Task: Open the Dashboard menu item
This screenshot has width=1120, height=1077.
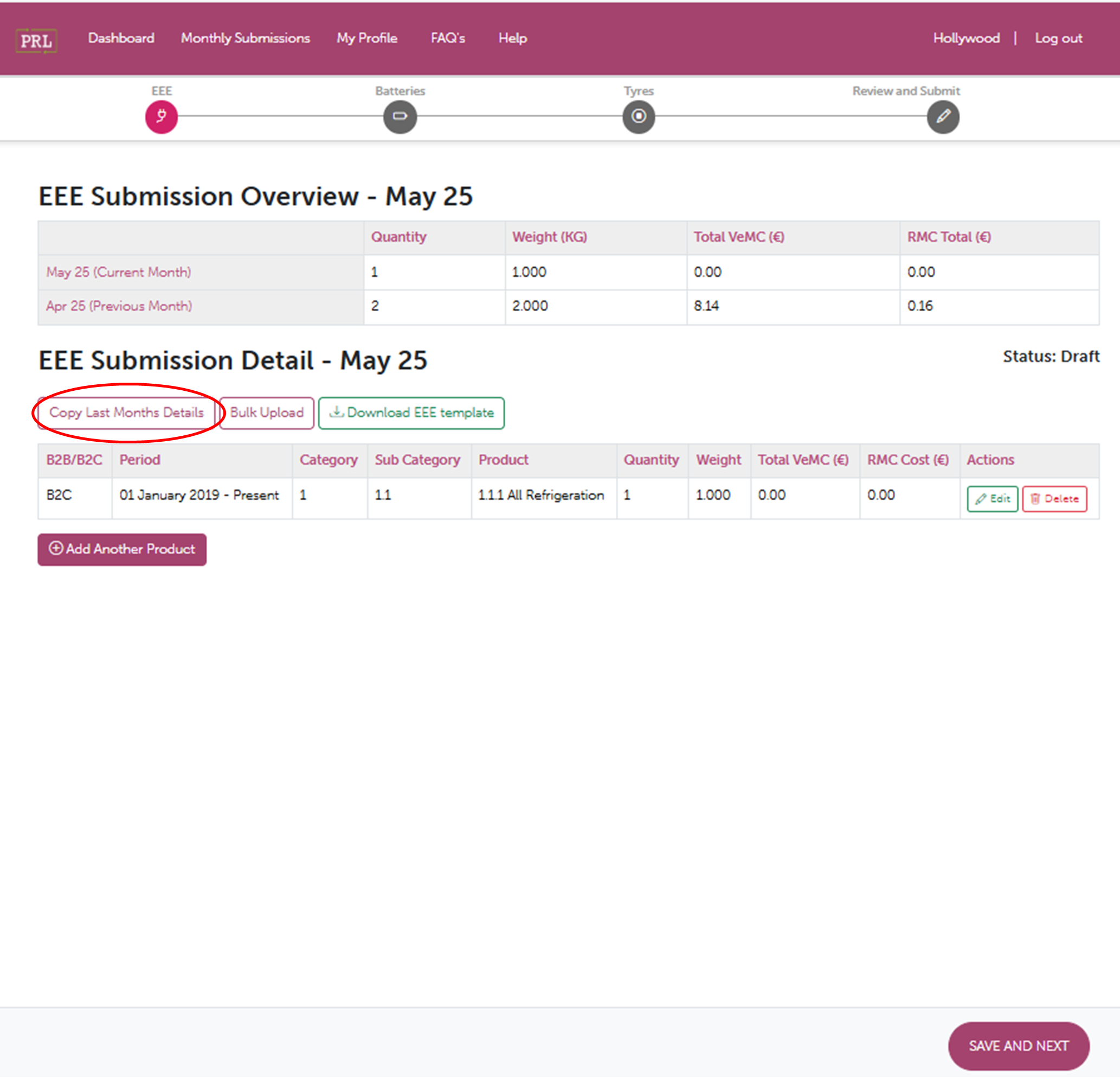Action: point(120,38)
